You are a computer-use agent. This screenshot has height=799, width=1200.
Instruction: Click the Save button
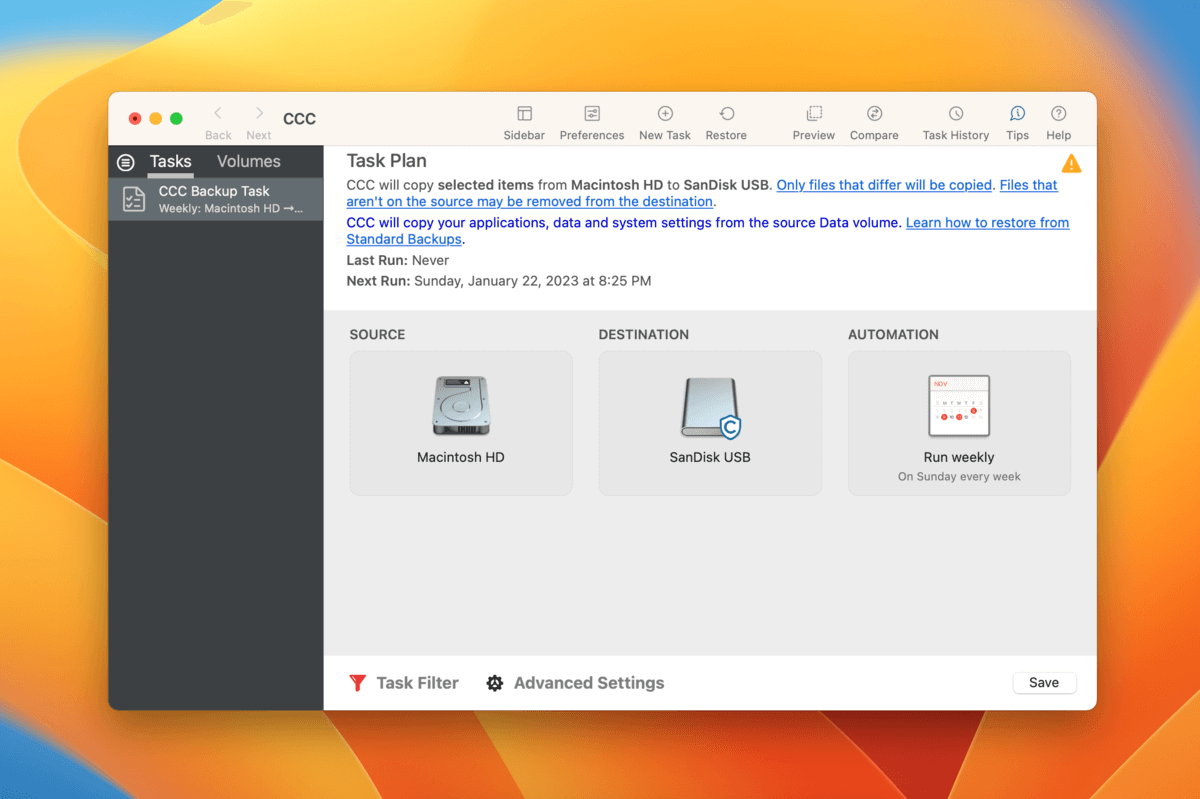(1044, 683)
